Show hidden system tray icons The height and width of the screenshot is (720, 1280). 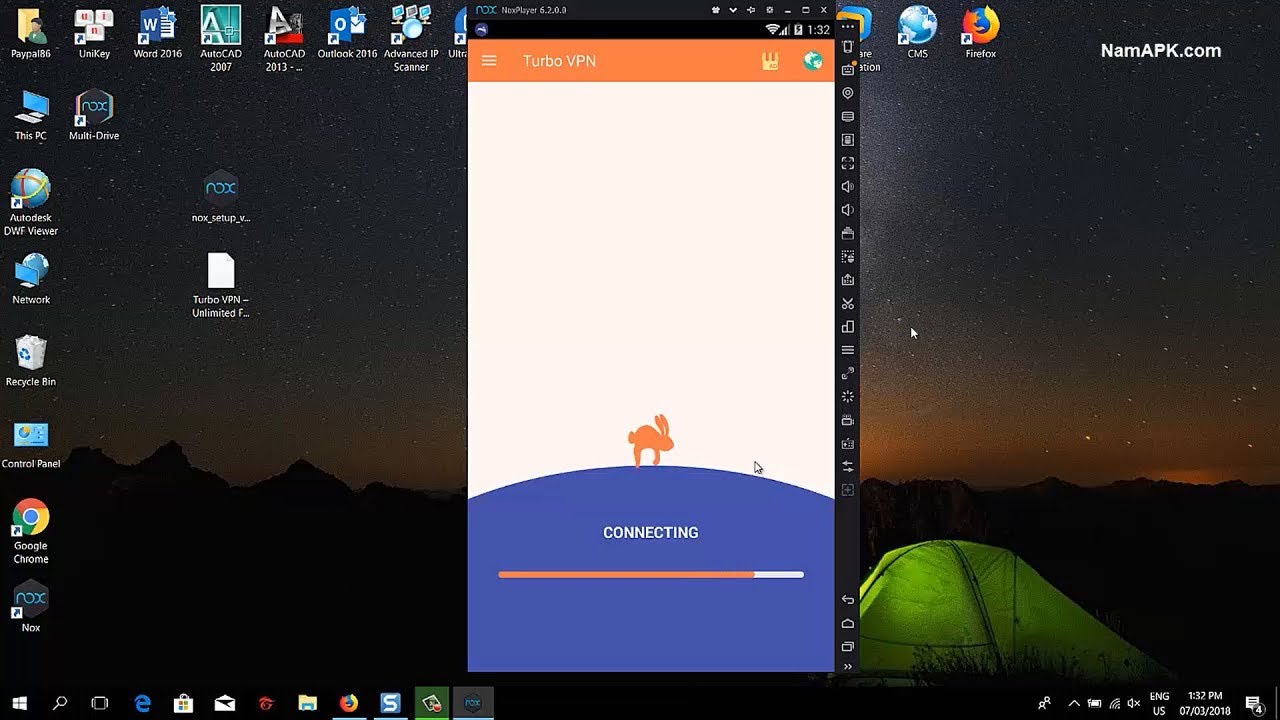pyautogui.click(x=1074, y=703)
